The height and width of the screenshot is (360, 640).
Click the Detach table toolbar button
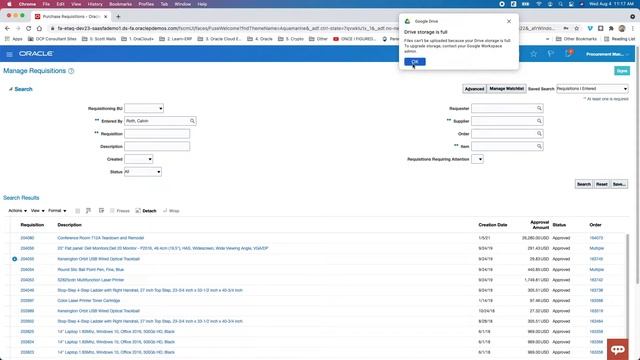[x=146, y=211]
